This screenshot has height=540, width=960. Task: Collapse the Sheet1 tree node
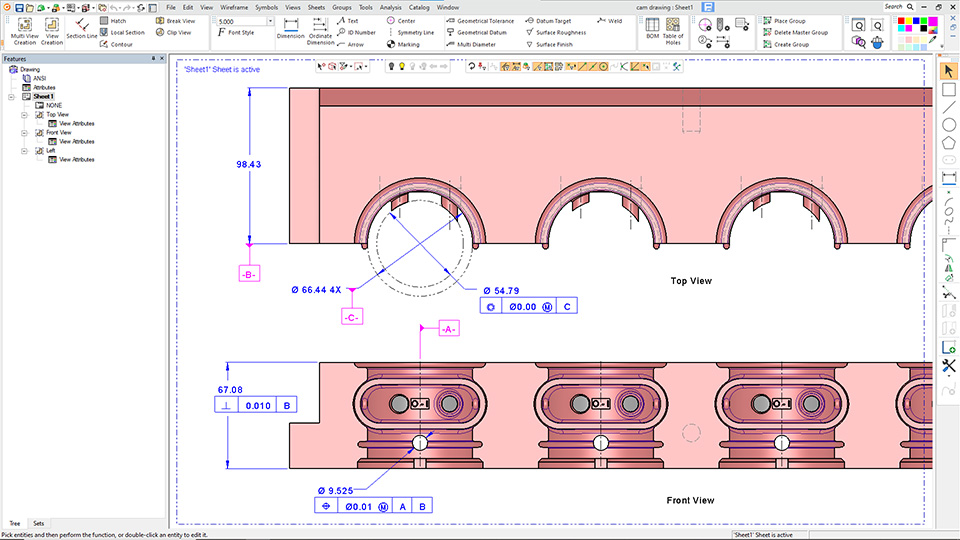tap(11, 97)
